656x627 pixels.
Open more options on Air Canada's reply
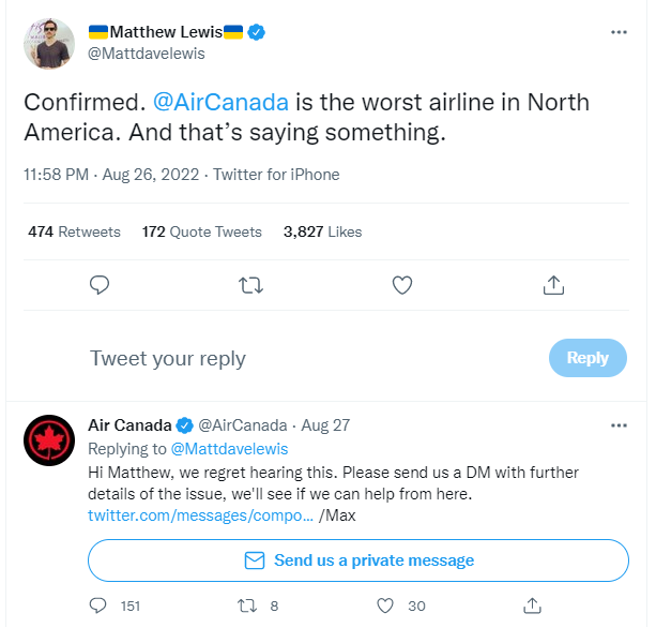click(619, 425)
